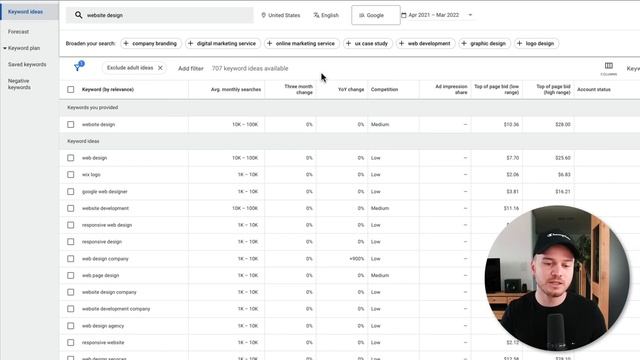Sort by Ad impression share column

tap(451, 89)
